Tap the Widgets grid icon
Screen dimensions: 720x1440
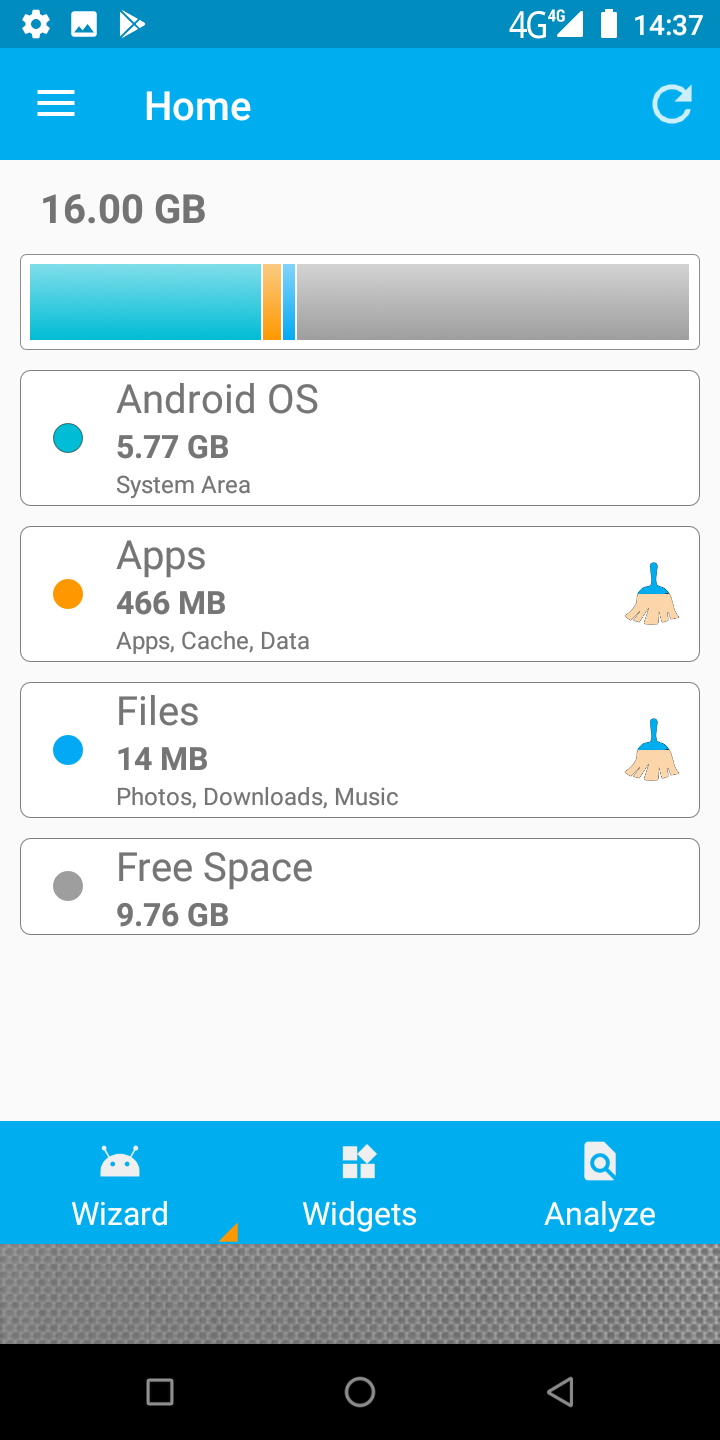[359, 1162]
